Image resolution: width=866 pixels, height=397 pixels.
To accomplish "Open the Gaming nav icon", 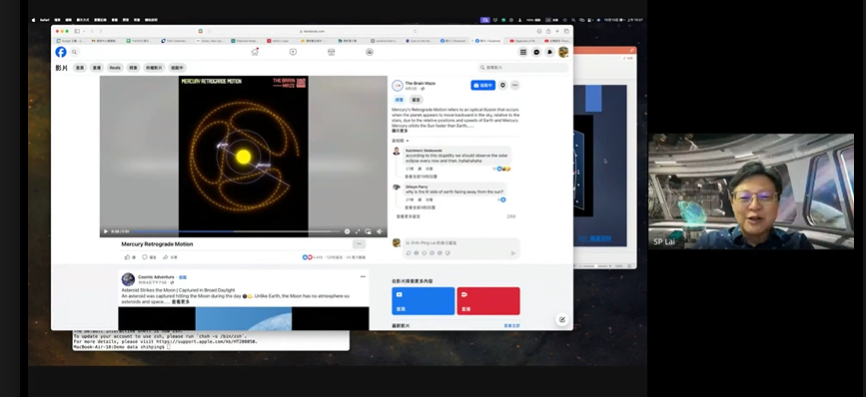I will pos(369,52).
